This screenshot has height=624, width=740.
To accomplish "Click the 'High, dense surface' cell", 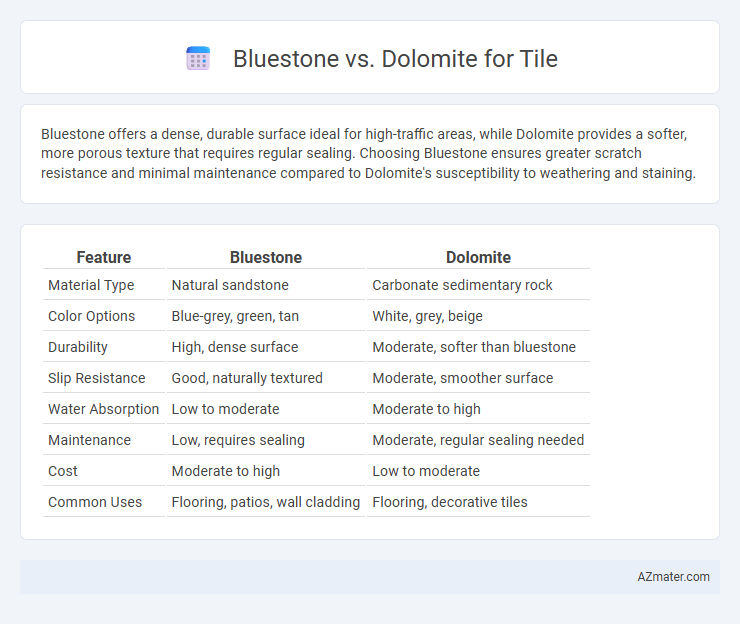I will (235, 347).
